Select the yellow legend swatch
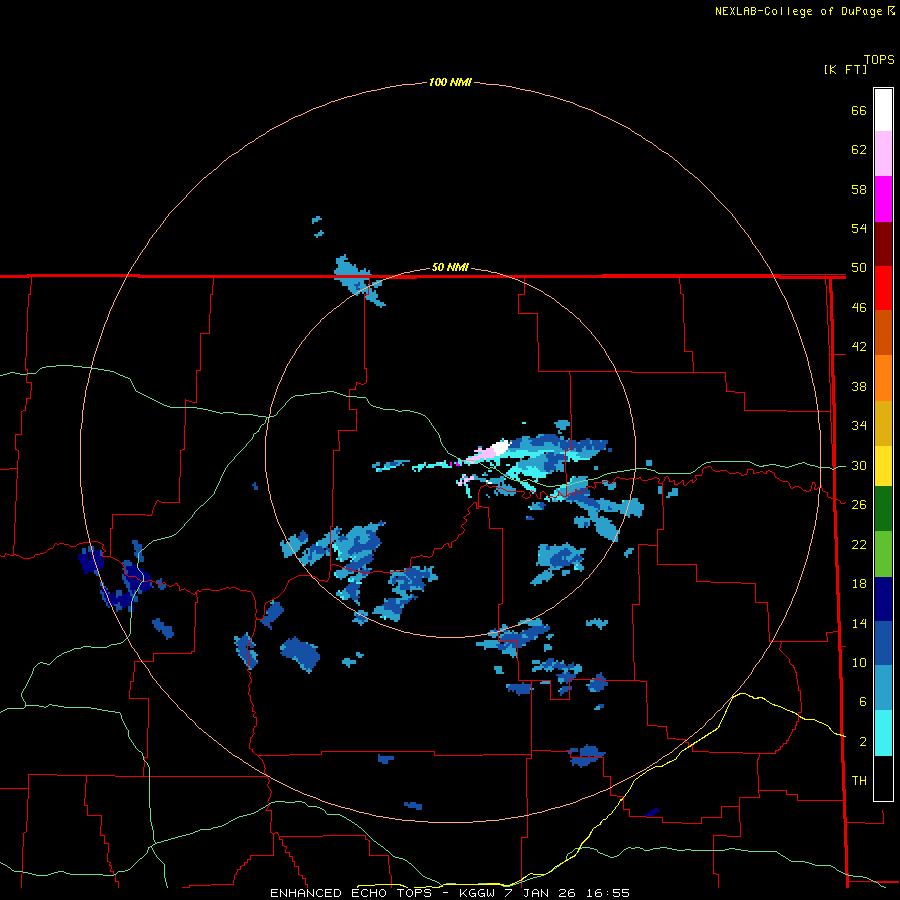The image size is (900, 900). coord(883,466)
